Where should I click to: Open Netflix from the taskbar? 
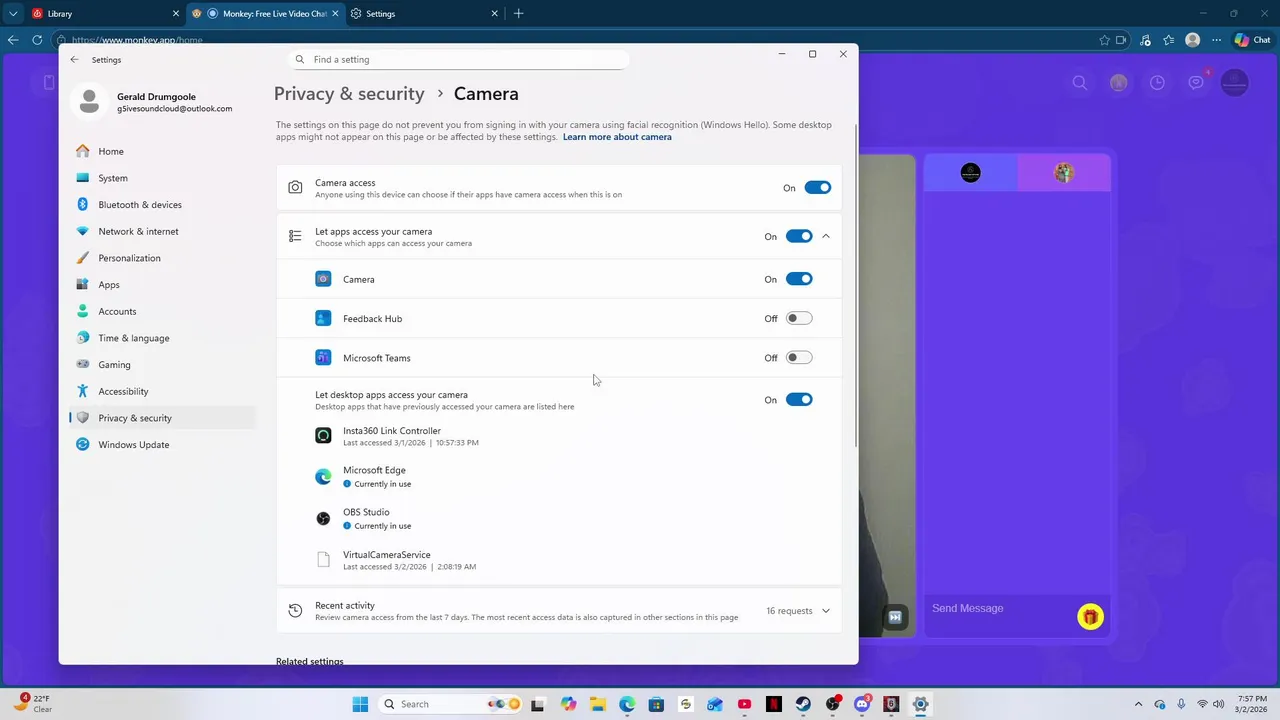click(x=774, y=704)
